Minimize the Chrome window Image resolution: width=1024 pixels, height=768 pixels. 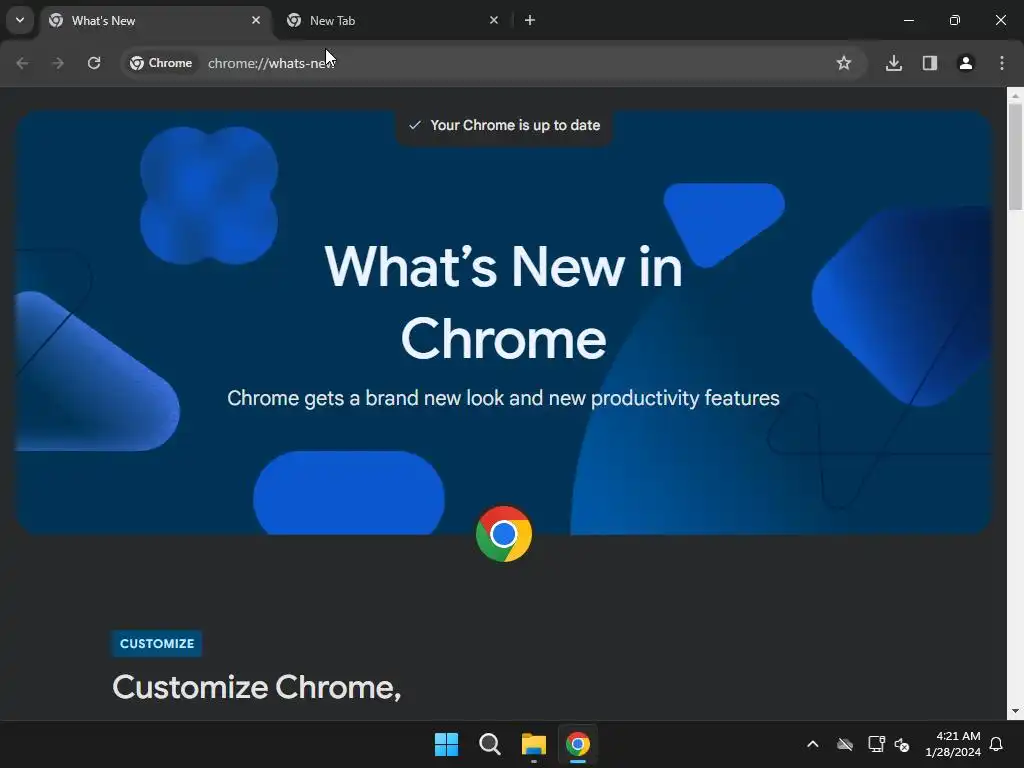click(x=908, y=20)
